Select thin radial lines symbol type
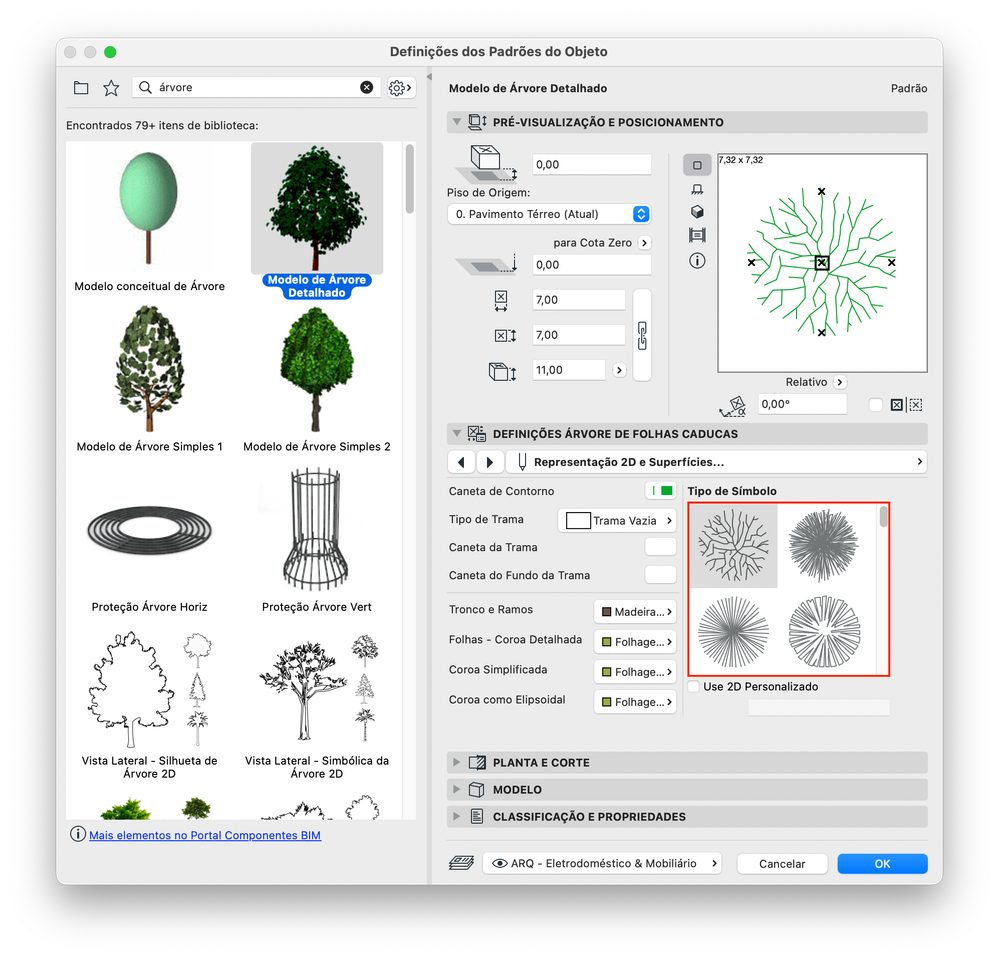Screen dimensions: 999x959 pos(733,632)
